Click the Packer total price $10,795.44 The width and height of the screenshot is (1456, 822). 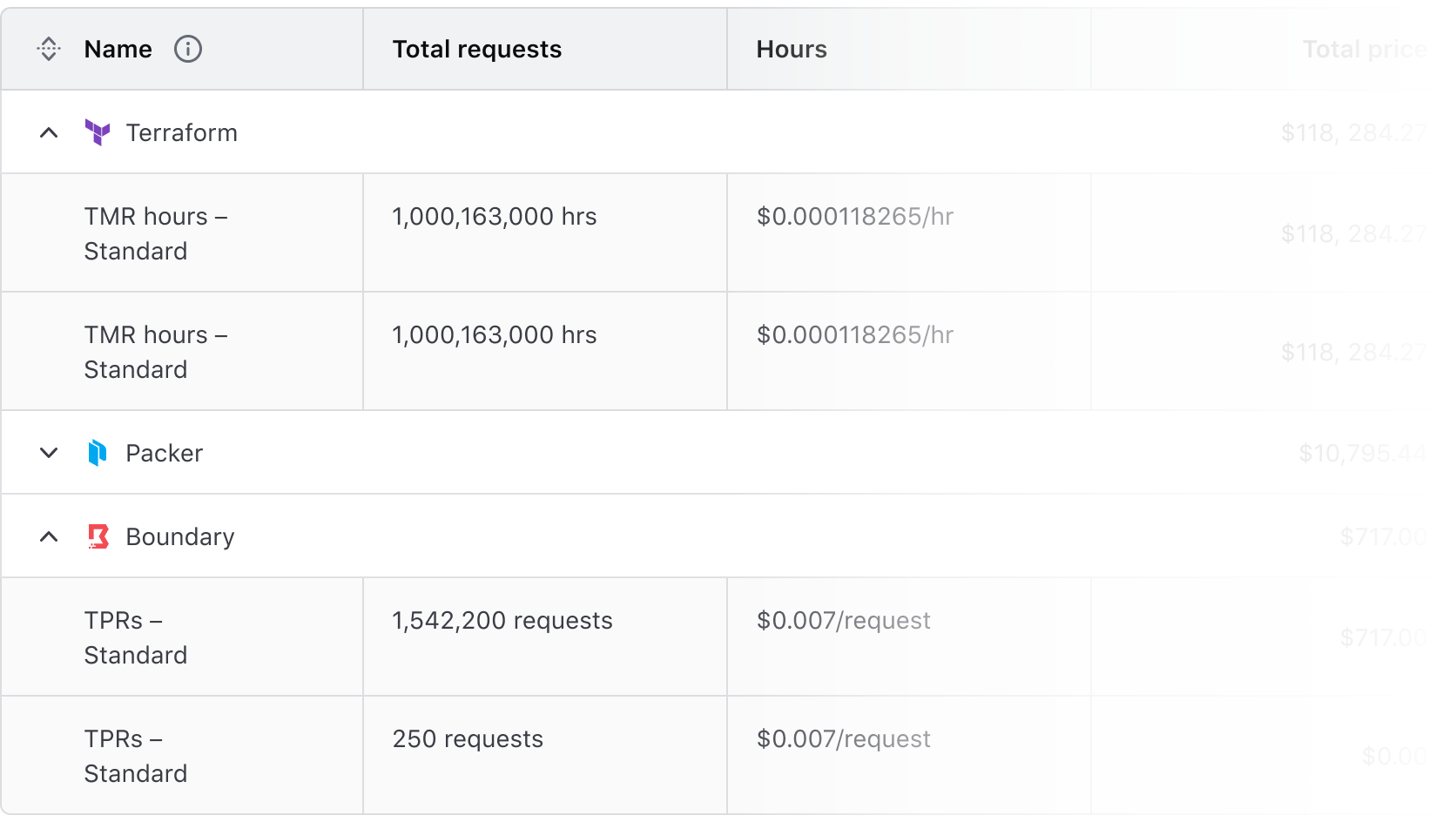click(x=1361, y=454)
